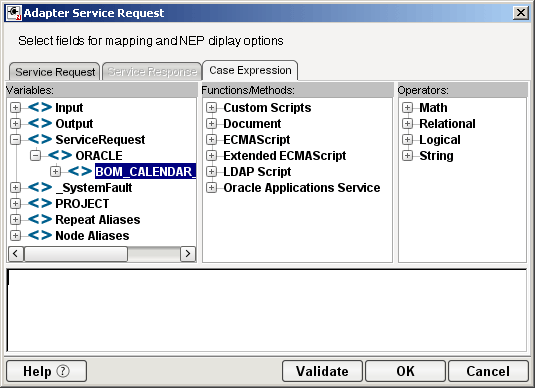Expand the LDAP Script group
The width and height of the screenshot is (535, 388).
coord(212,171)
